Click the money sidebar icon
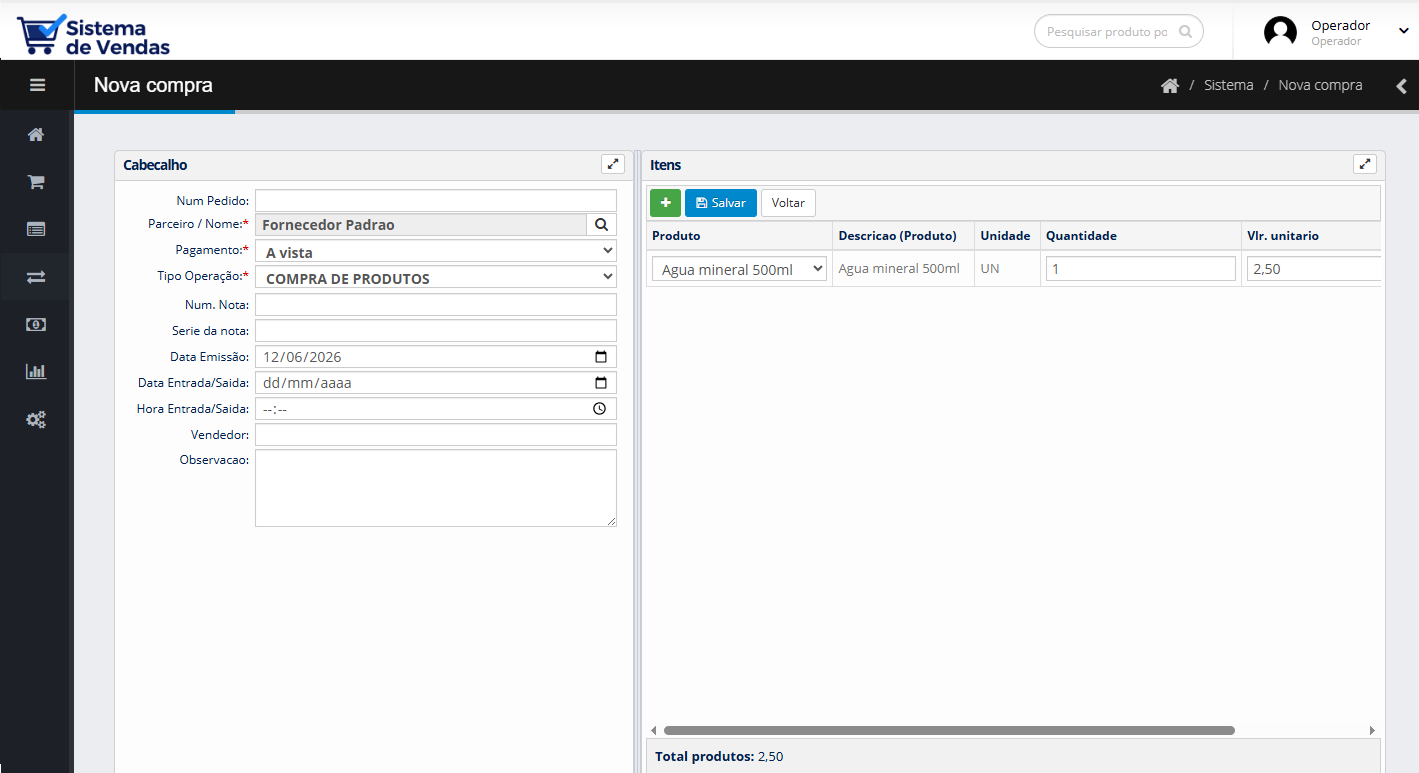The height and width of the screenshot is (773, 1419). pos(36,324)
